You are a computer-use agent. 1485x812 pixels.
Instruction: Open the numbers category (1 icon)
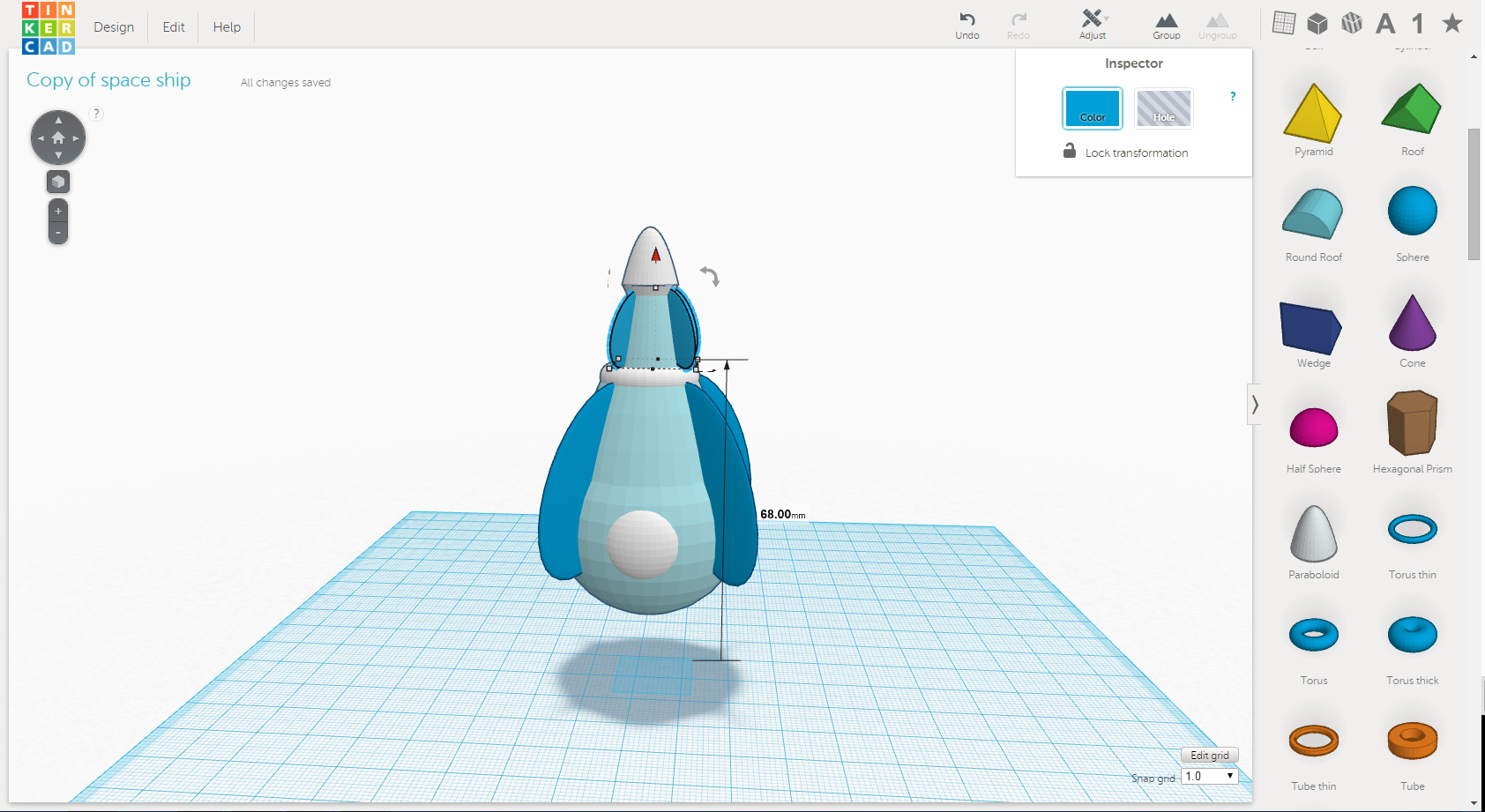[1418, 23]
